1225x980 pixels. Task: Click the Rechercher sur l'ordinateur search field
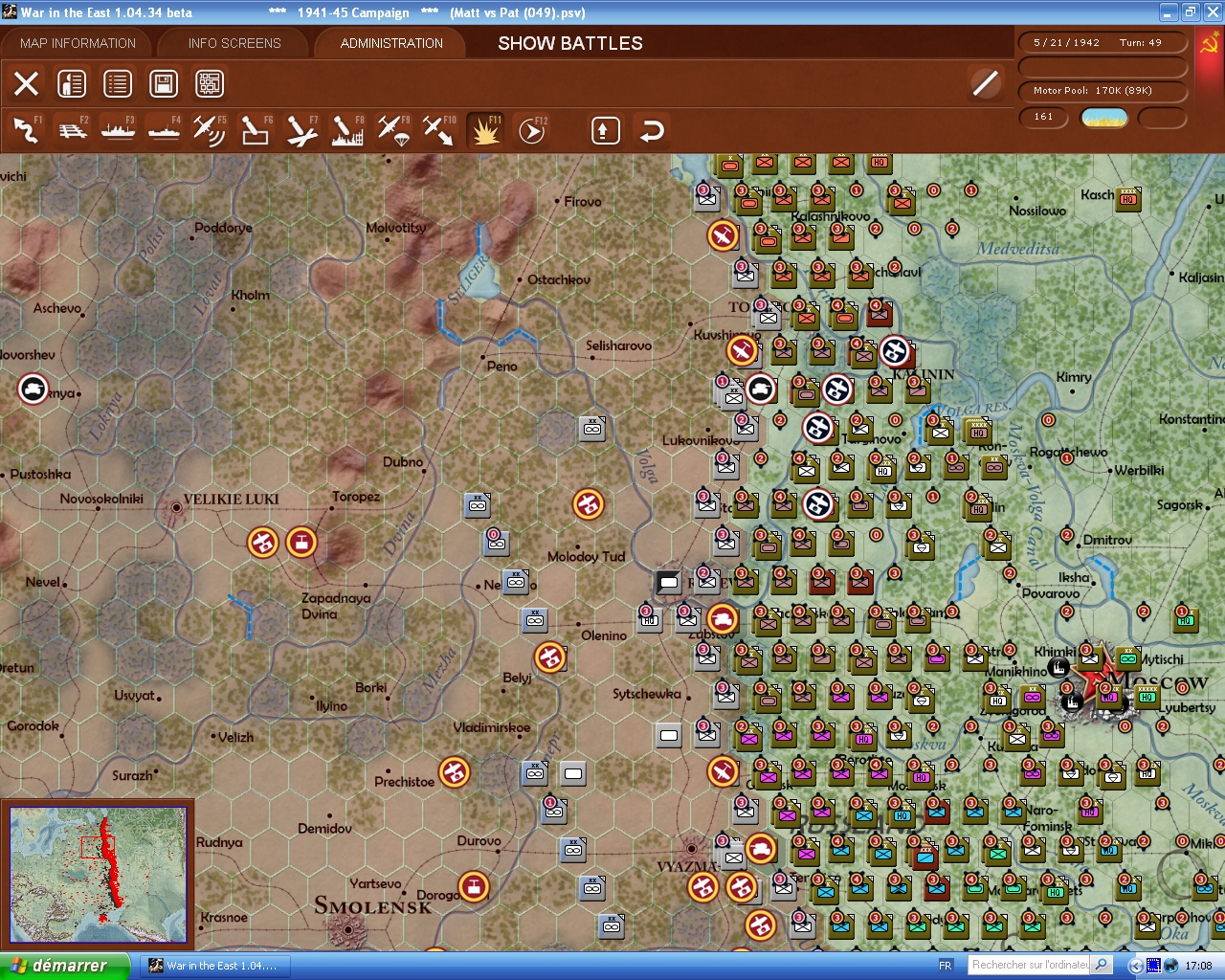point(1030,966)
